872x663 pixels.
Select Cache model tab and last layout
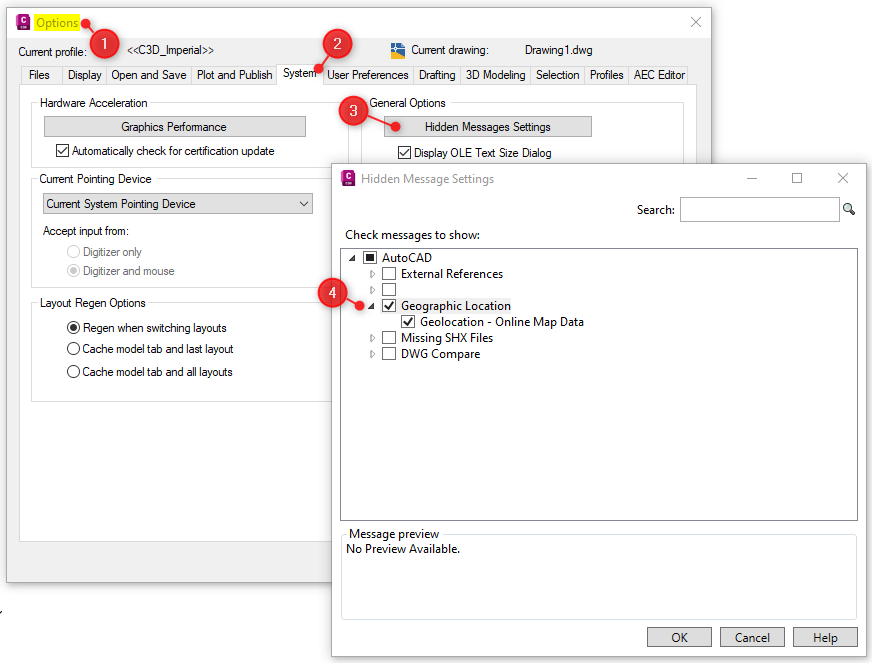[x=73, y=349]
